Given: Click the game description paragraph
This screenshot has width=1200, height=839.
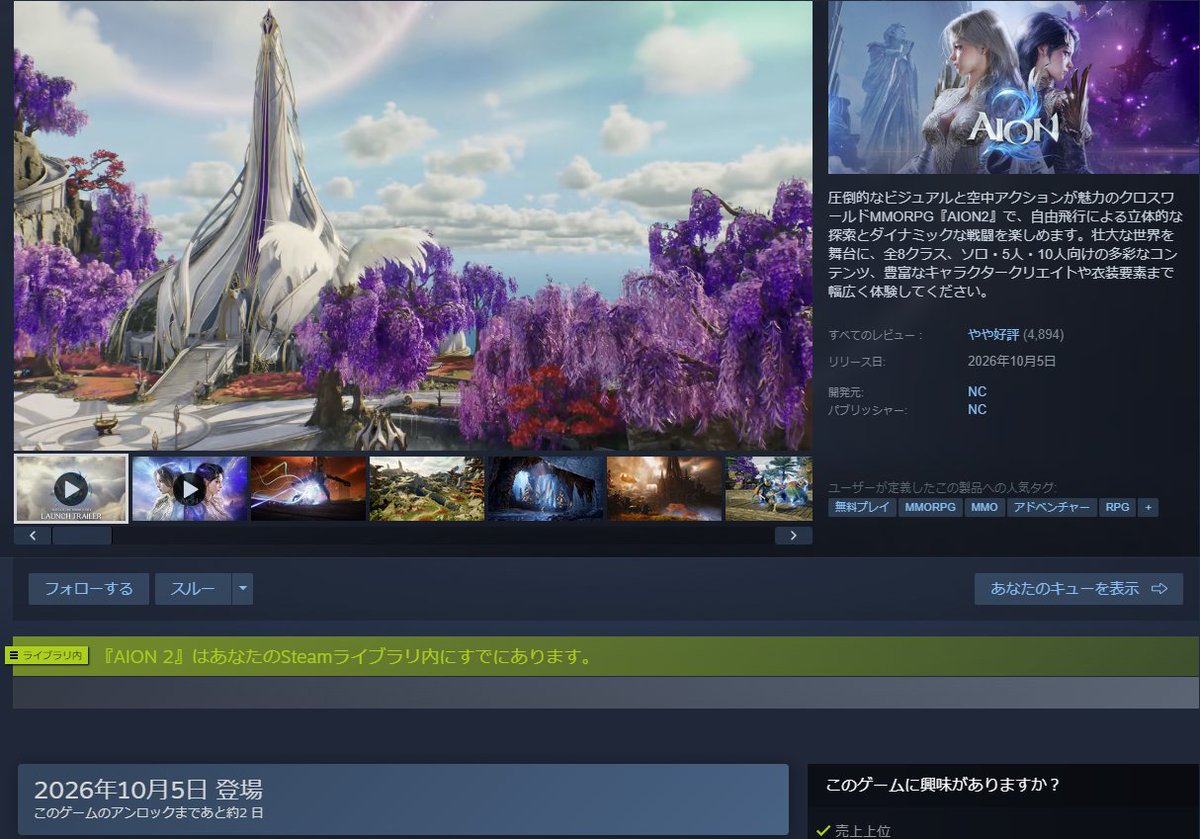Looking at the screenshot, I should pyautogui.click(x=1006, y=246).
